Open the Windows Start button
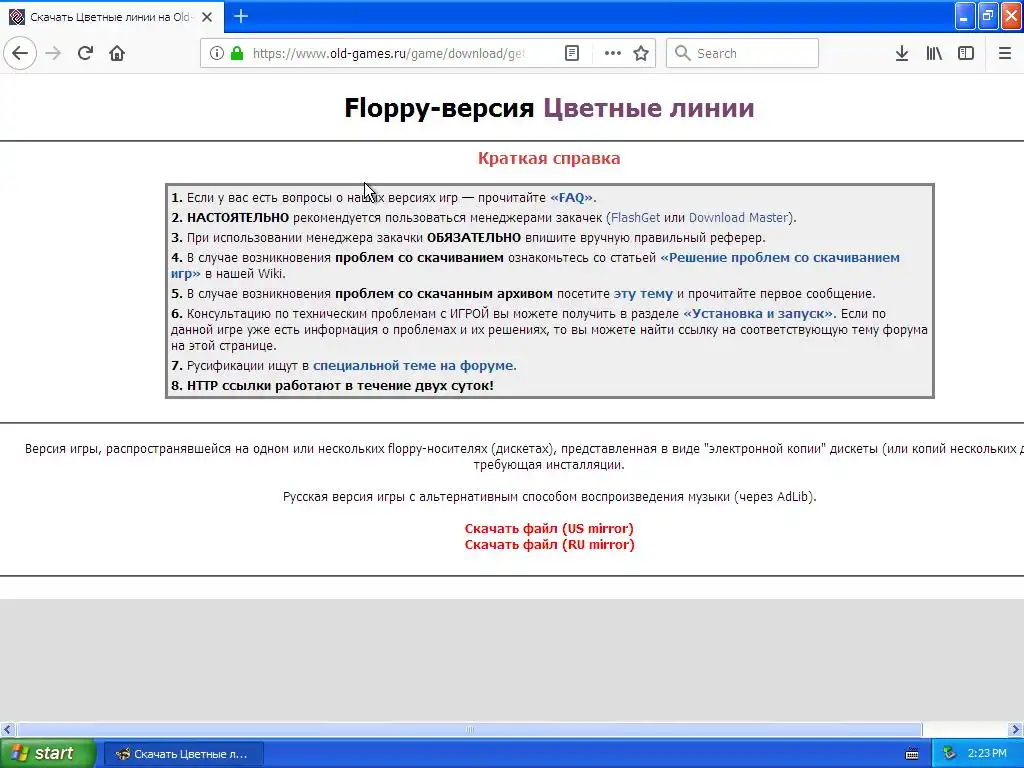The height and width of the screenshot is (768, 1024). (x=47, y=753)
